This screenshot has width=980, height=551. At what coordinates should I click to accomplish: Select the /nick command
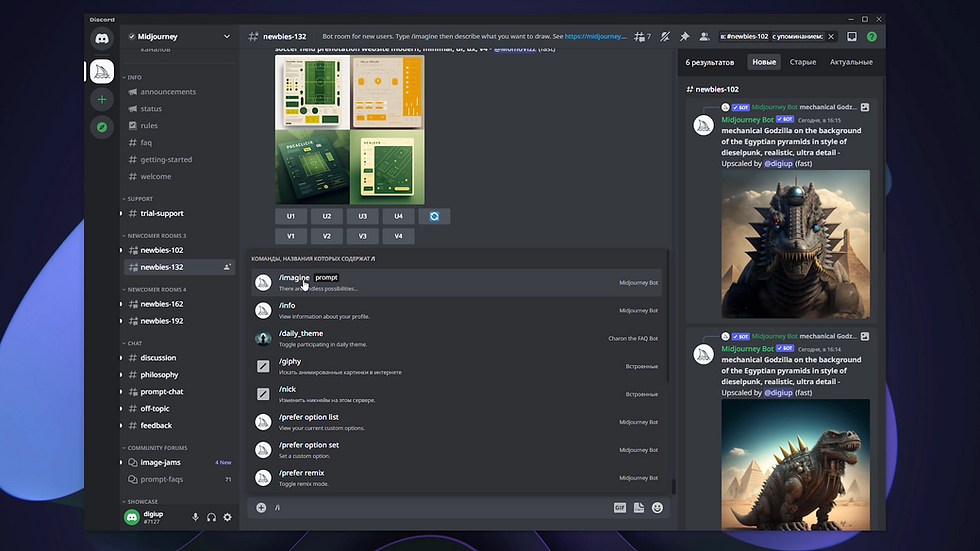pyautogui.click(x=456, y=394)
